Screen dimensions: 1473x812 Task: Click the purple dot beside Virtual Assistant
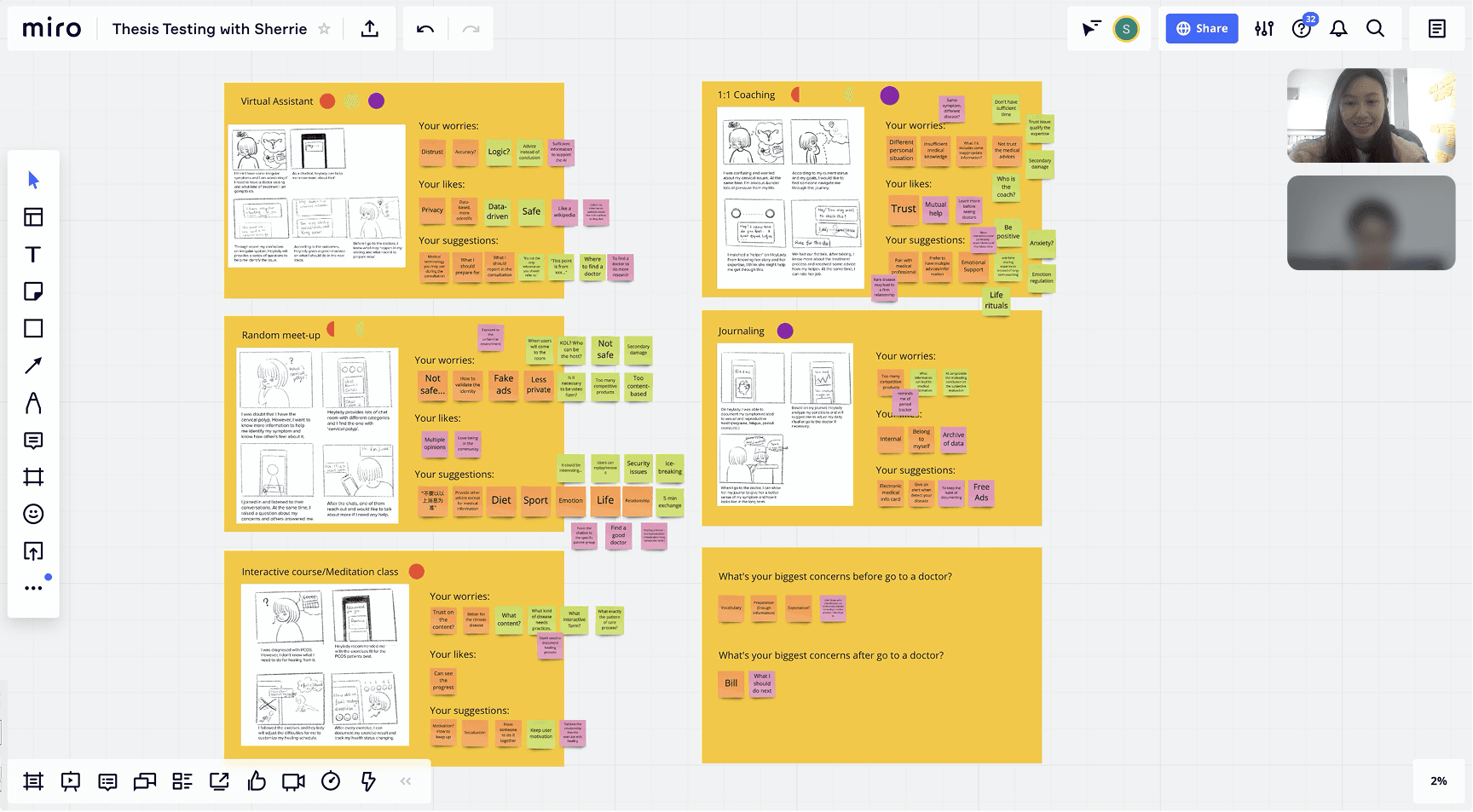coord(376,101)
